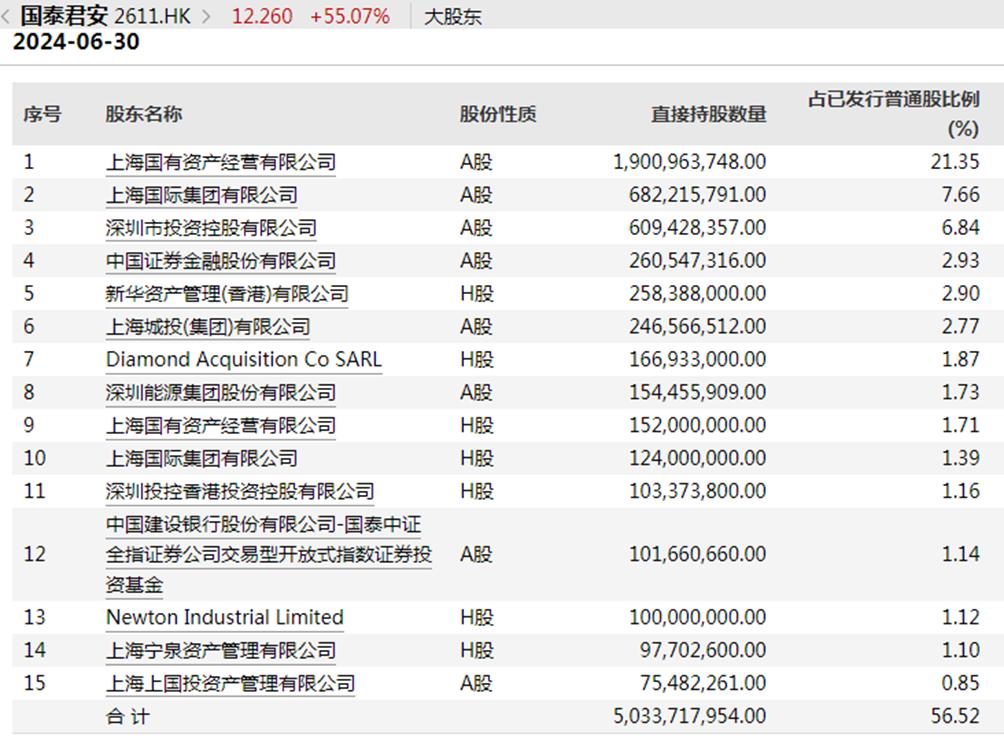Click the 股份性质 column header
The width and height of the screenshot is (1004, 745).
pyautogui.click(x=498, y=114)
